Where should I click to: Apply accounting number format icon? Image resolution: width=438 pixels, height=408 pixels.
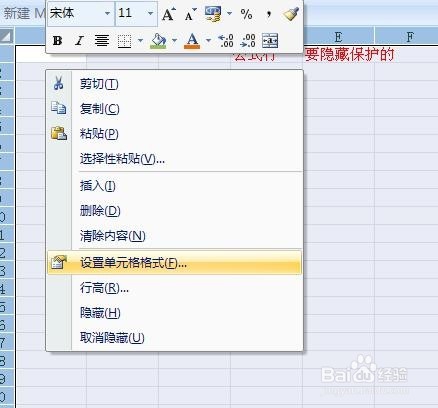[213, 14]
